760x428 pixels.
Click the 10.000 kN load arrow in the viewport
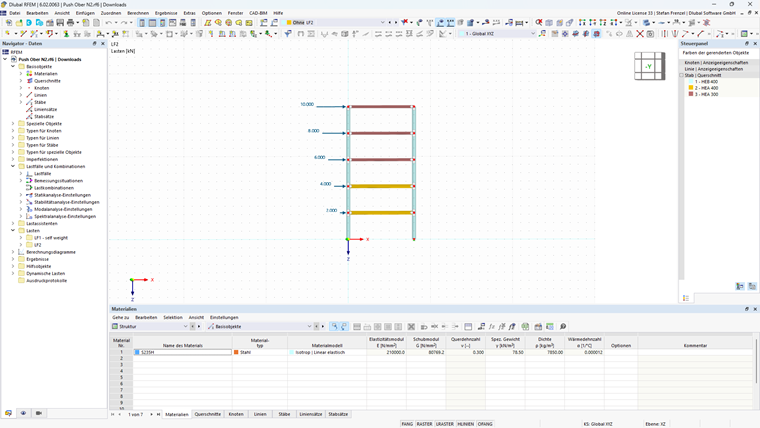331,107
